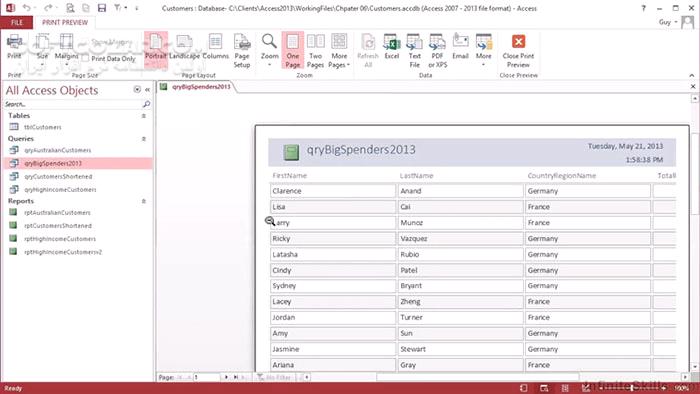Viewport: 700px width, 394px height.
Task: Open the More Pages dropdown
Action: tap(339, 50)
